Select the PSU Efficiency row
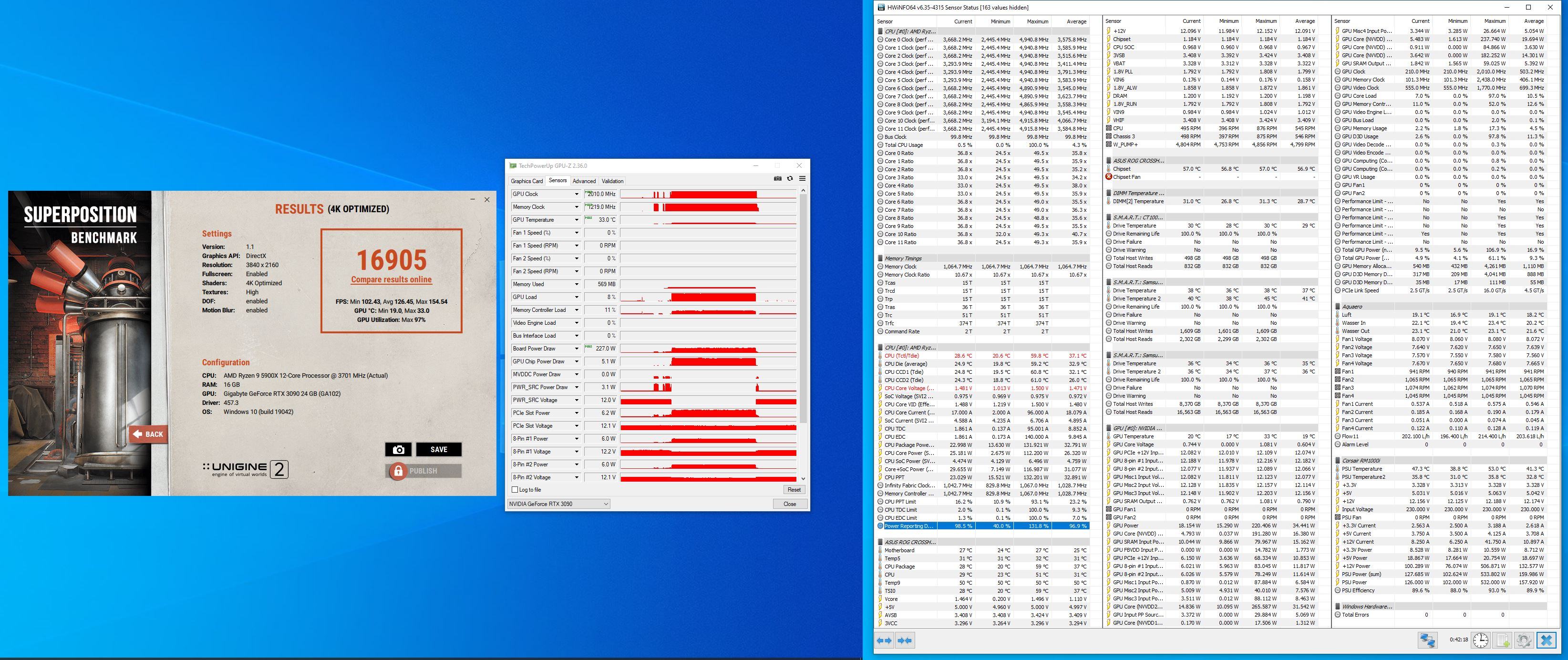 coord(1440,590)
